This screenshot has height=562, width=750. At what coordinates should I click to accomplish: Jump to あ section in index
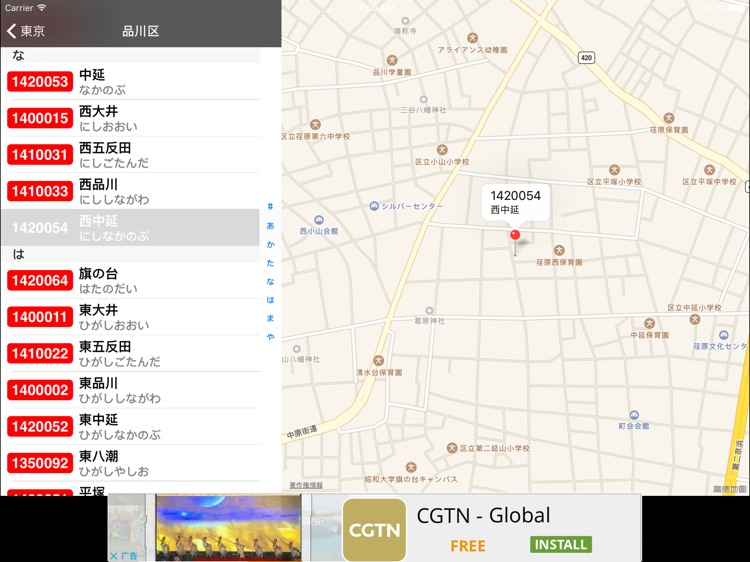click(x=270, y=225)
